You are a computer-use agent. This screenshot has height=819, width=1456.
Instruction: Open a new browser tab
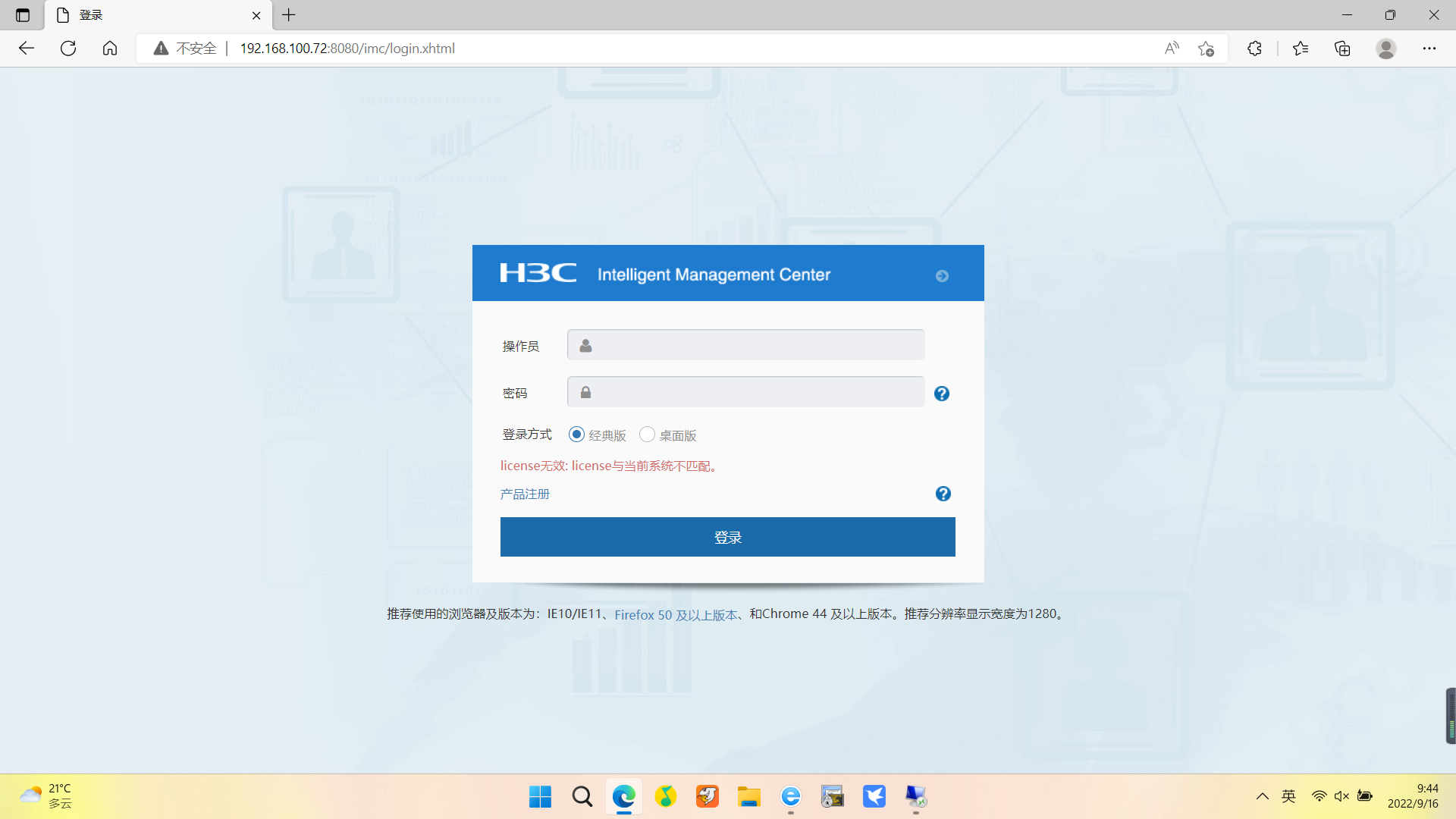pos(289,15)
